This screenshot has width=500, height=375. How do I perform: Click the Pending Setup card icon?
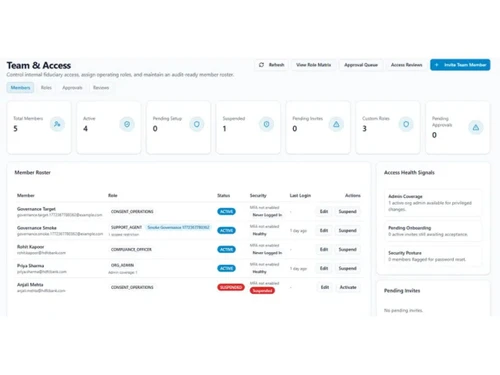point(197,124)
